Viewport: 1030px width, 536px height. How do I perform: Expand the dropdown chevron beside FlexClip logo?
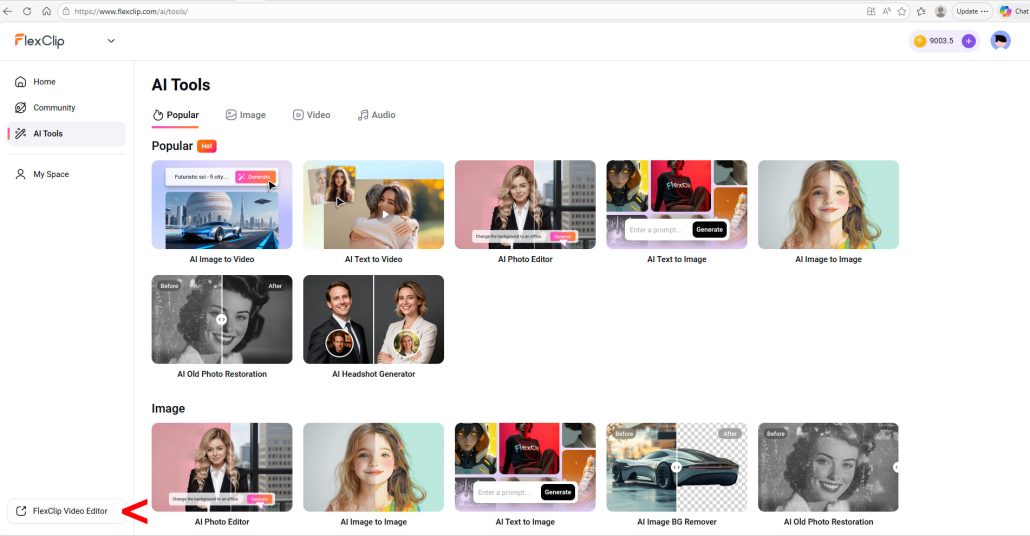pos(111,41)
